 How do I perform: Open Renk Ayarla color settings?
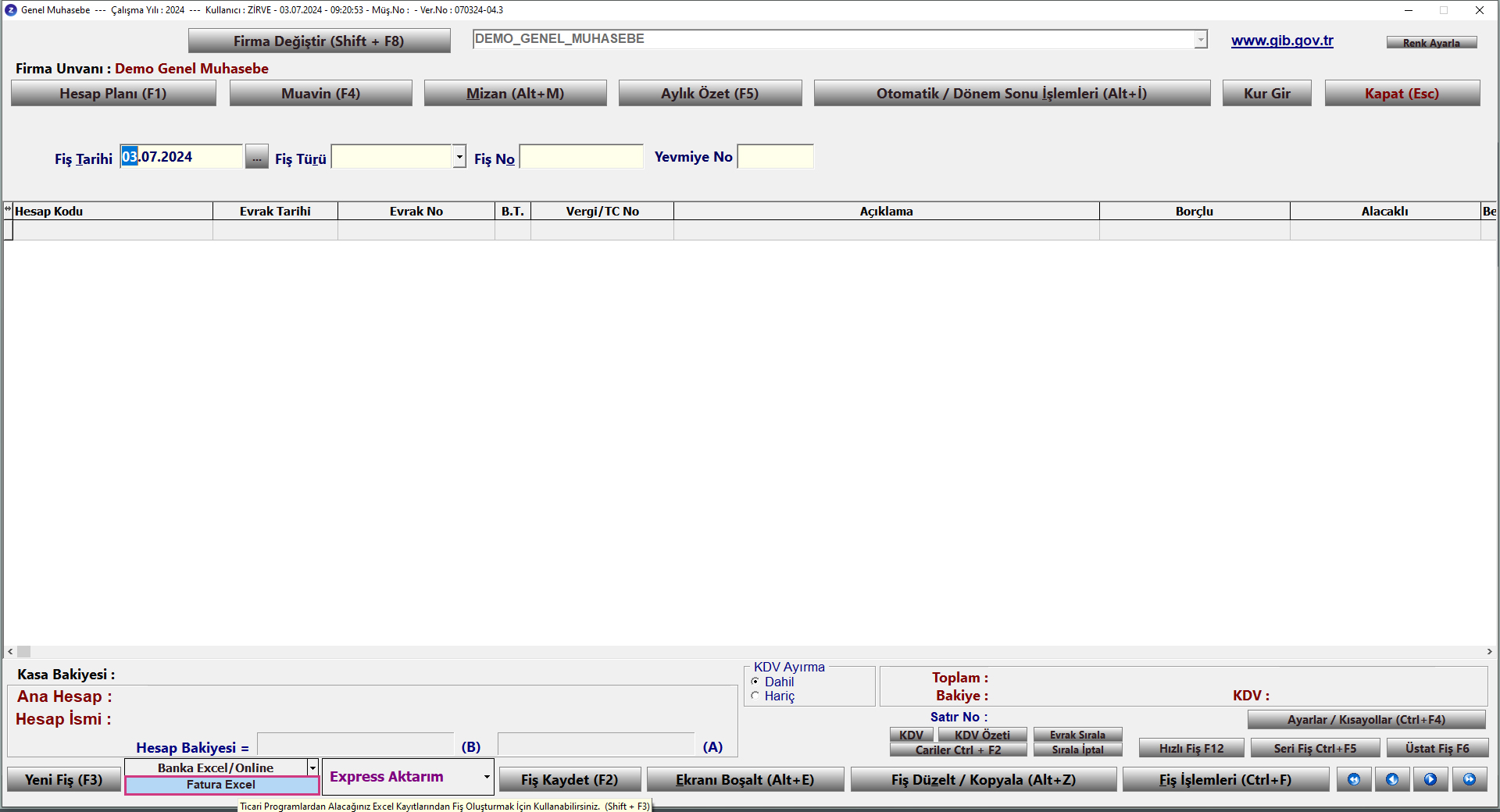tap(1431, 43)
